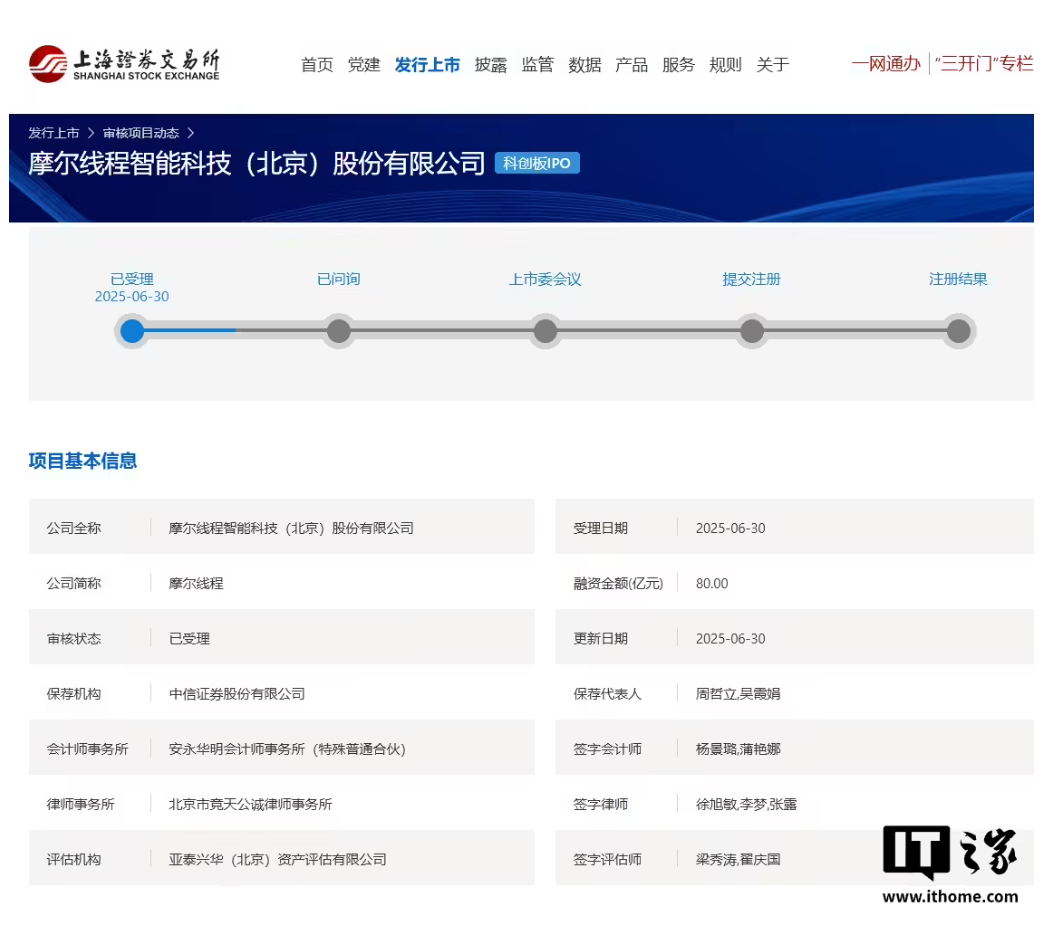This screenshot has height=930, width=1048.
Task: Select the 提交注册 progress node
Action: tap(752, 331)
